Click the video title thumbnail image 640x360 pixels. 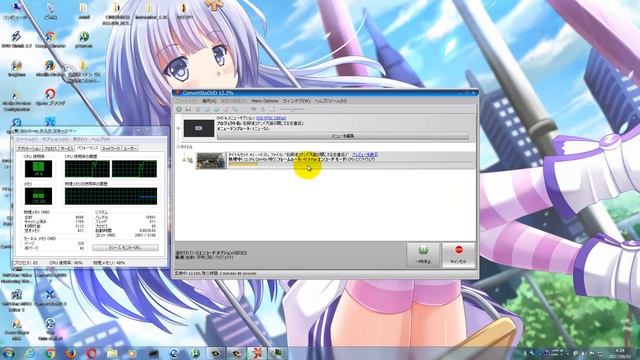(x=211, y=160)
